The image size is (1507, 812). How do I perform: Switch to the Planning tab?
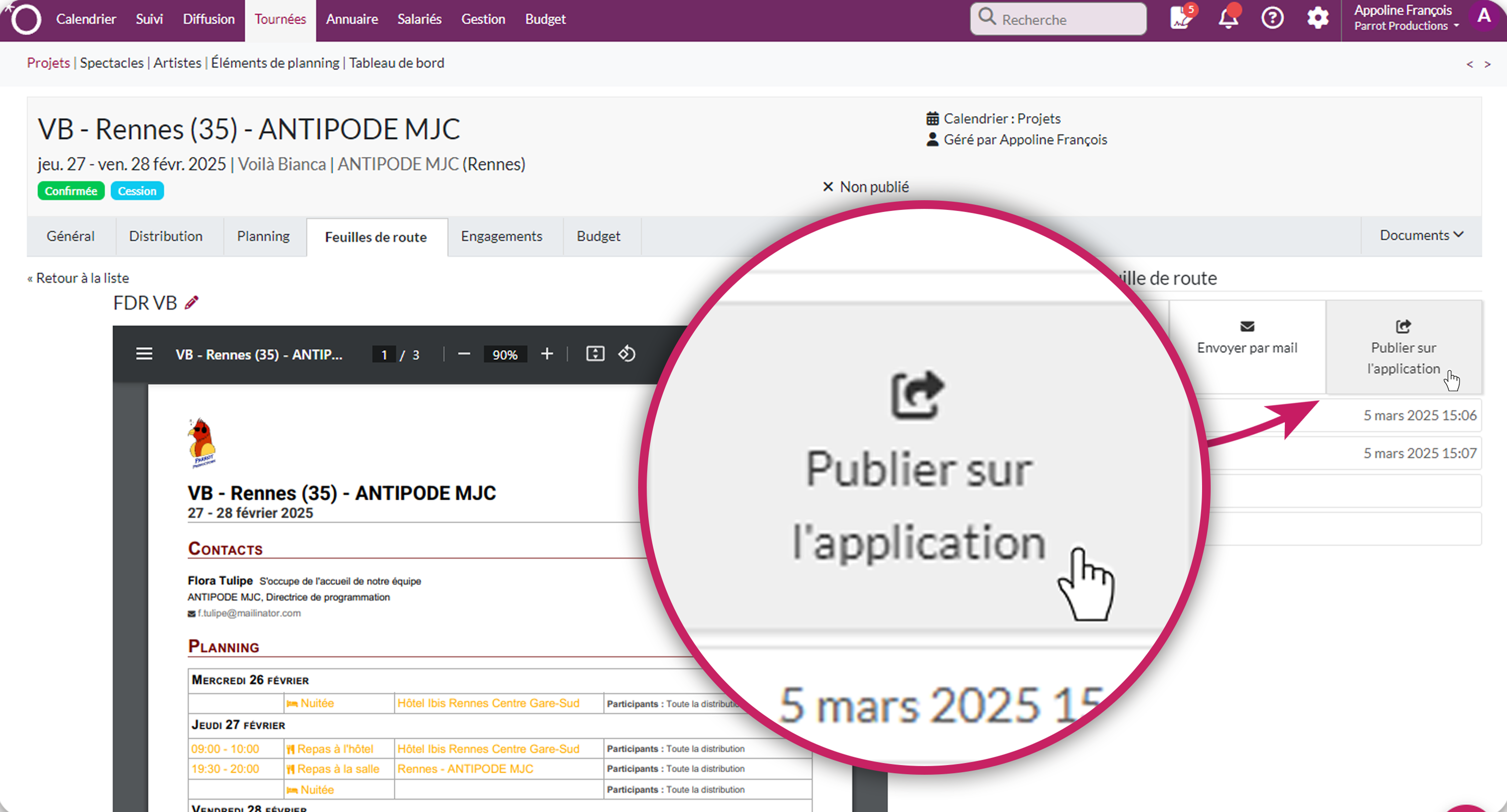(x=263, y=236)
